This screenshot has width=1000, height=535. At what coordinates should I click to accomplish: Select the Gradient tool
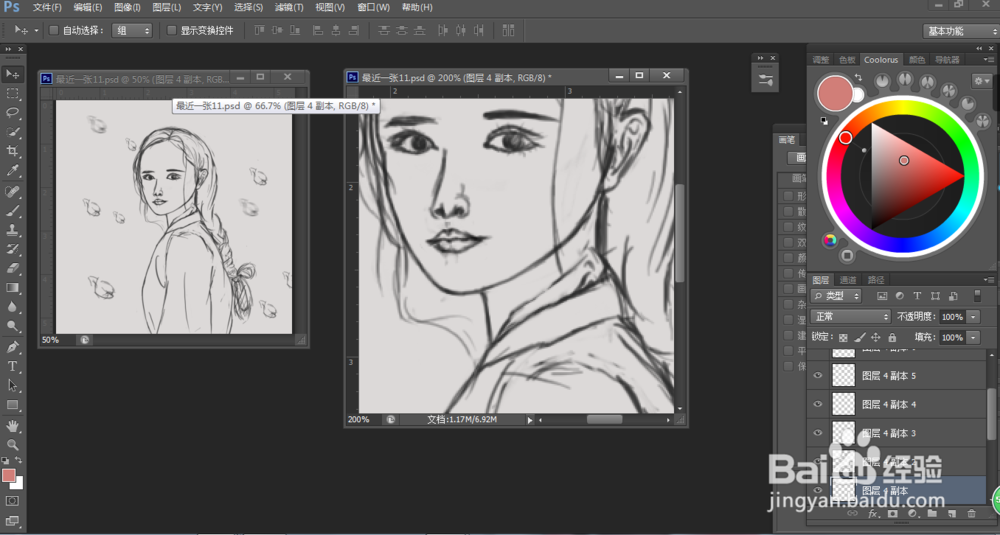(13, 288)
